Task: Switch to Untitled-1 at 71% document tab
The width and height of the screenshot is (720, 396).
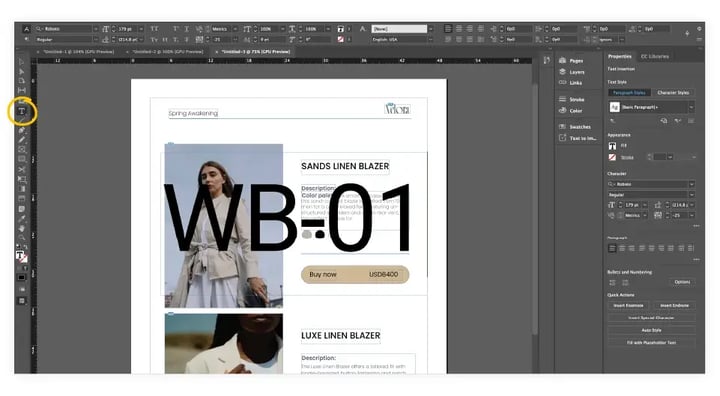Action: point(256,52)
